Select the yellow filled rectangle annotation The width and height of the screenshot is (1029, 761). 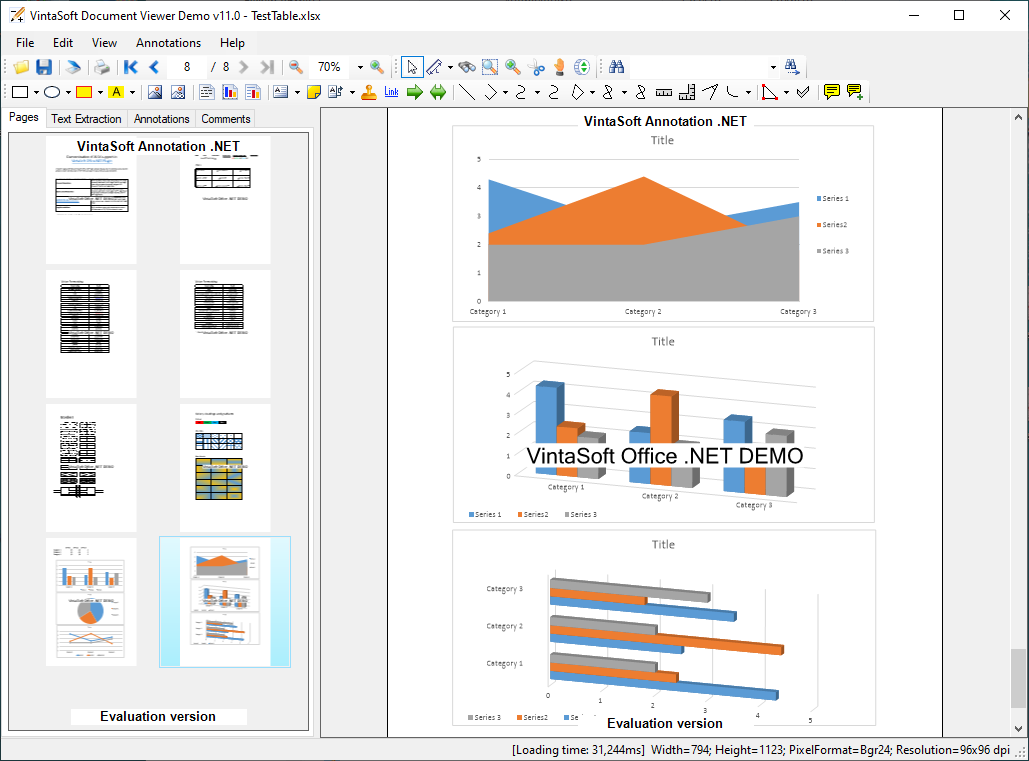click(85, 93)
